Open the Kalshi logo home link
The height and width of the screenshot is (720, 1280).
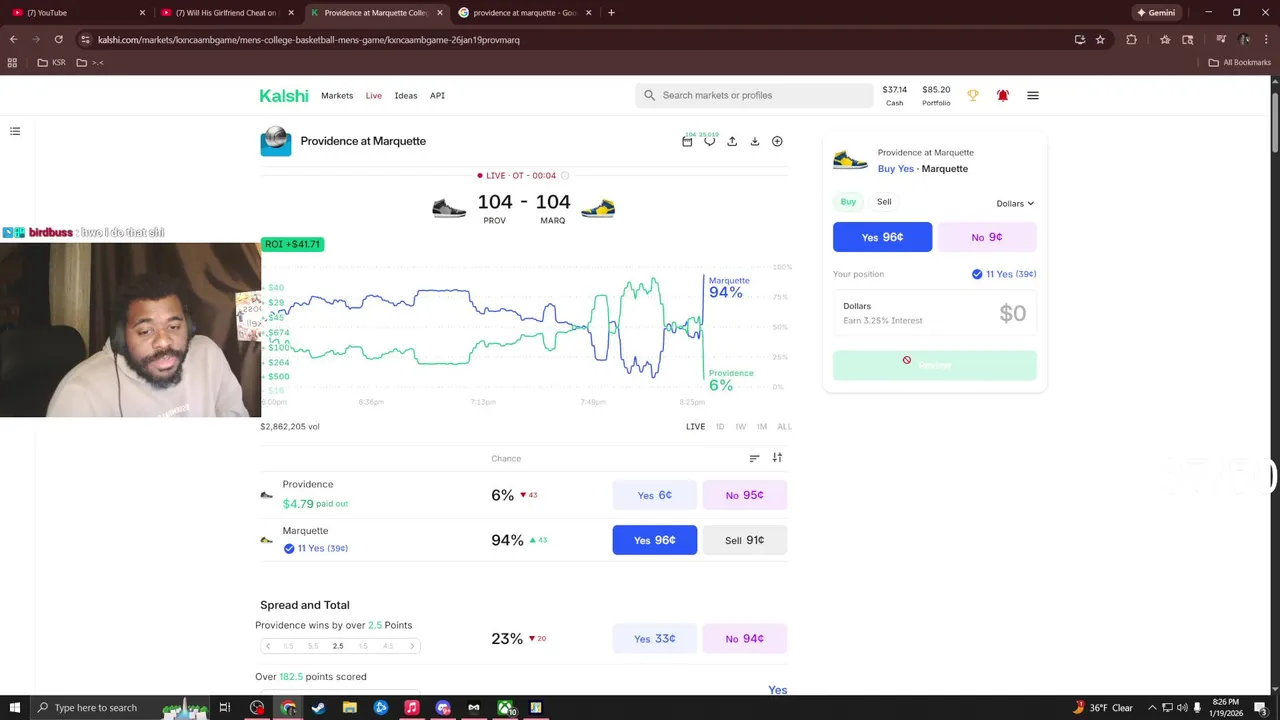(x=284, y=96)
